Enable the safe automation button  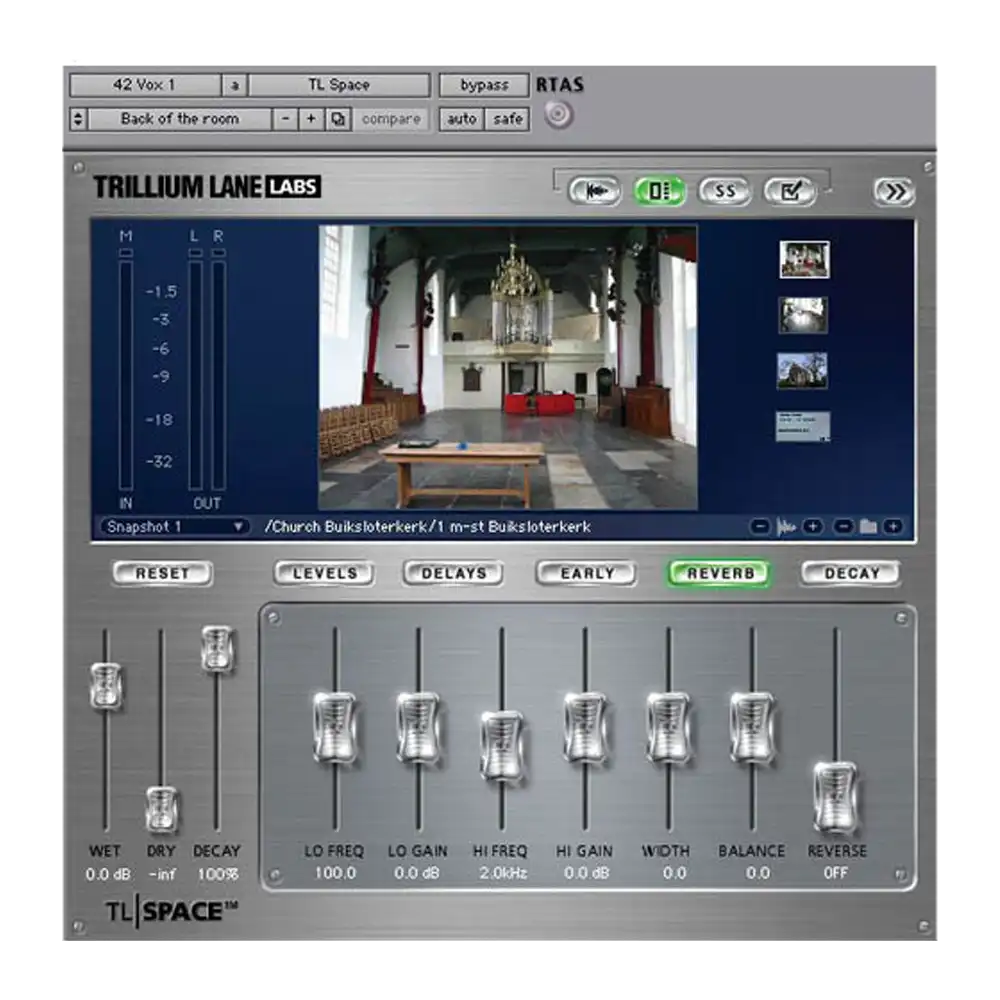point(508,119)
